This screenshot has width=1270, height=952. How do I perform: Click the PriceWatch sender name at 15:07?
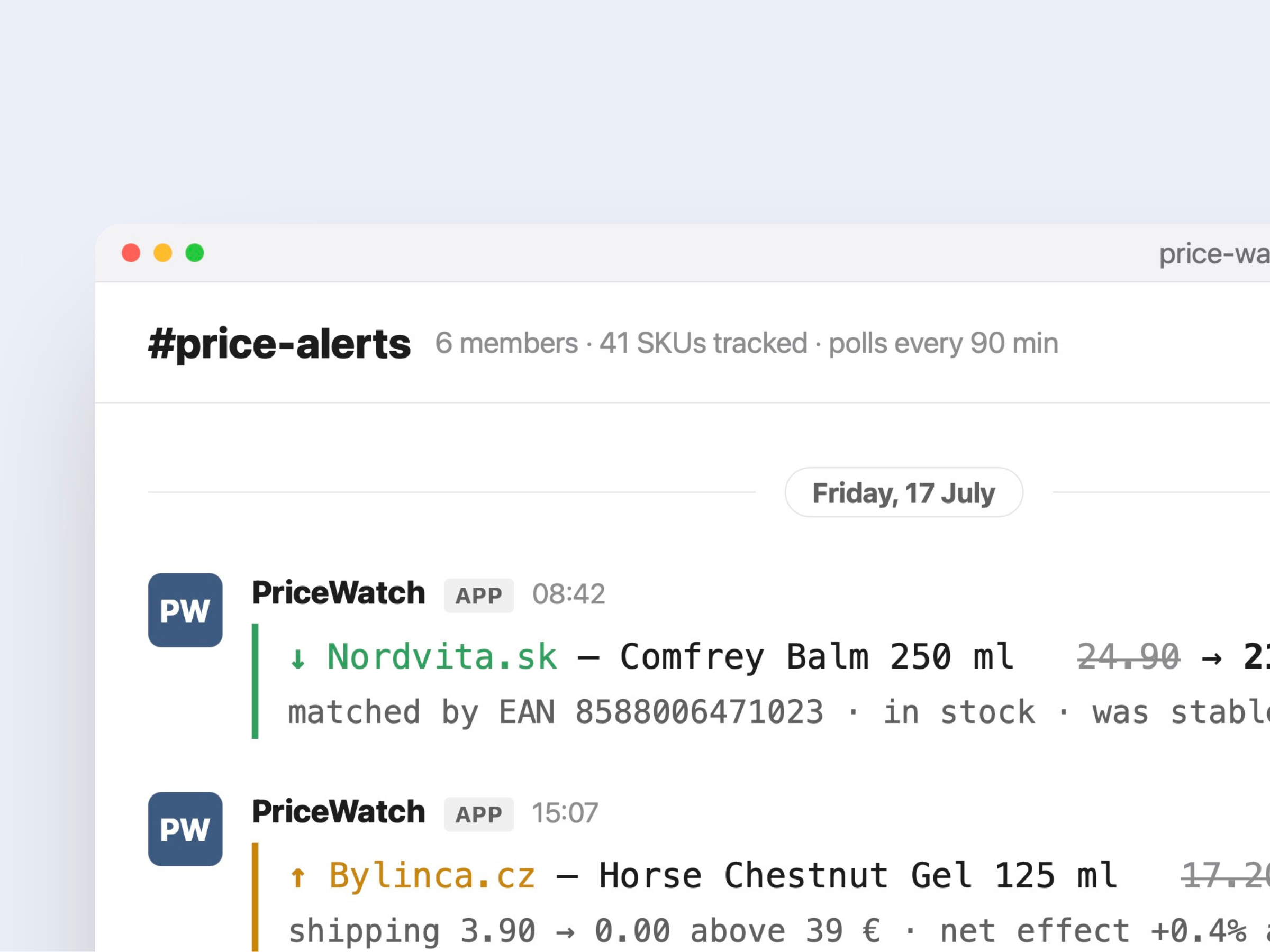pos(338,811)
